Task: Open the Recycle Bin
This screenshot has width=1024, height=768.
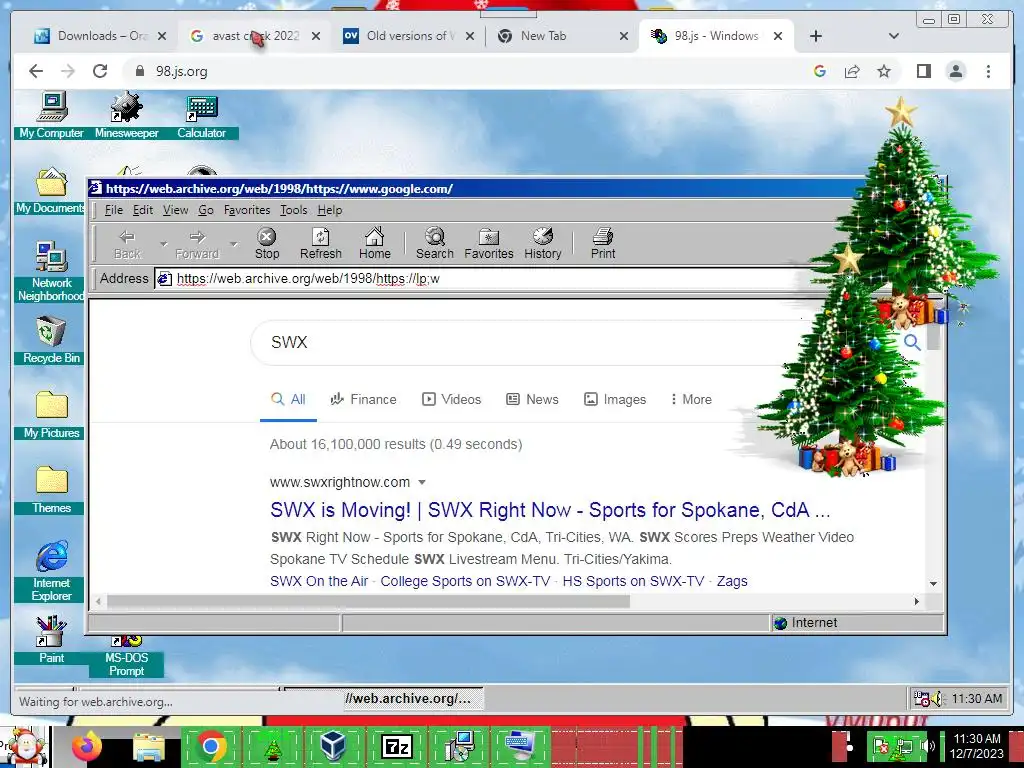Action: tap(52, 340)
